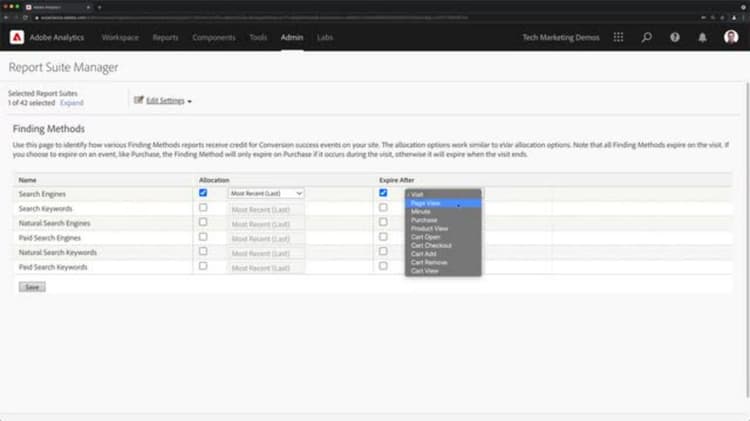Select Page View in expire dropdown list
The height and width of the screenshot is (421, 750).
(x=443, y=203)
